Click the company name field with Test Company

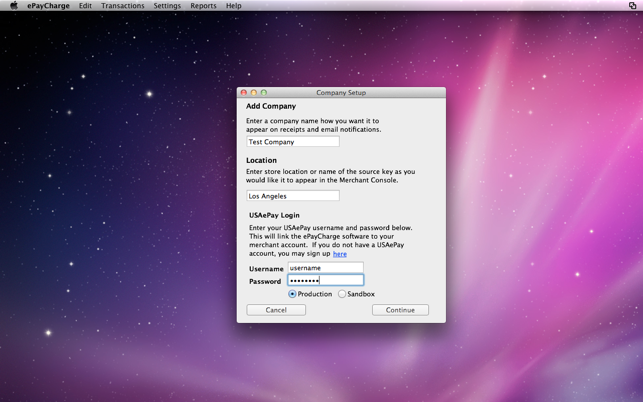pos(293,142)
